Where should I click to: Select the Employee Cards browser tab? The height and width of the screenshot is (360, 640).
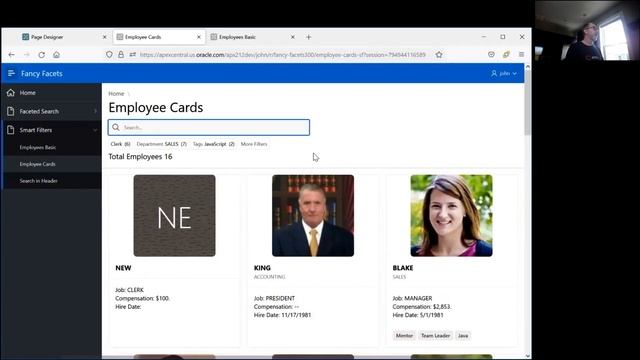coord(159,37)
